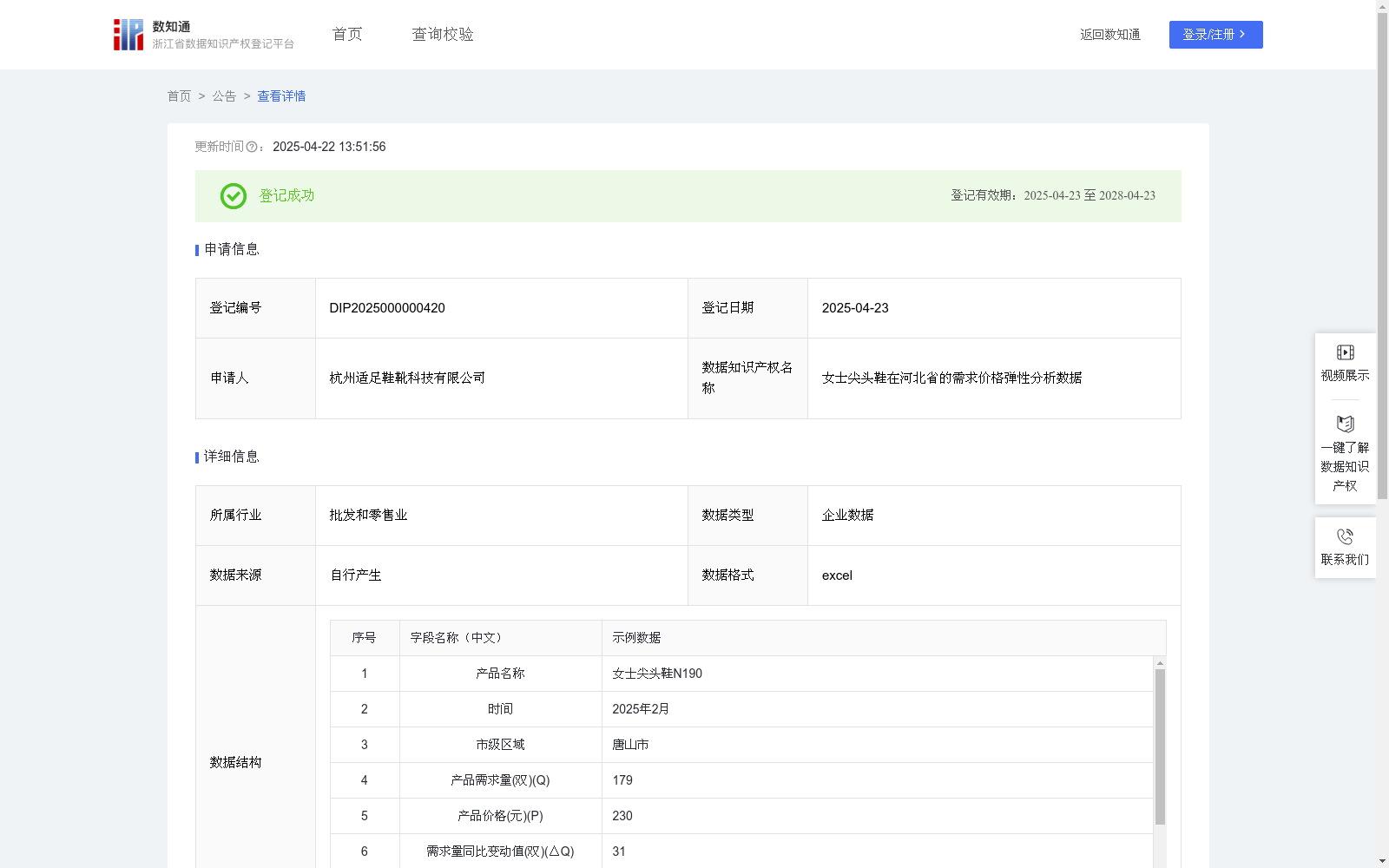Click the 申请信息 section heading
Image resolution: width=1389 pixels, height=868 pixels.
tap(232, 250)
